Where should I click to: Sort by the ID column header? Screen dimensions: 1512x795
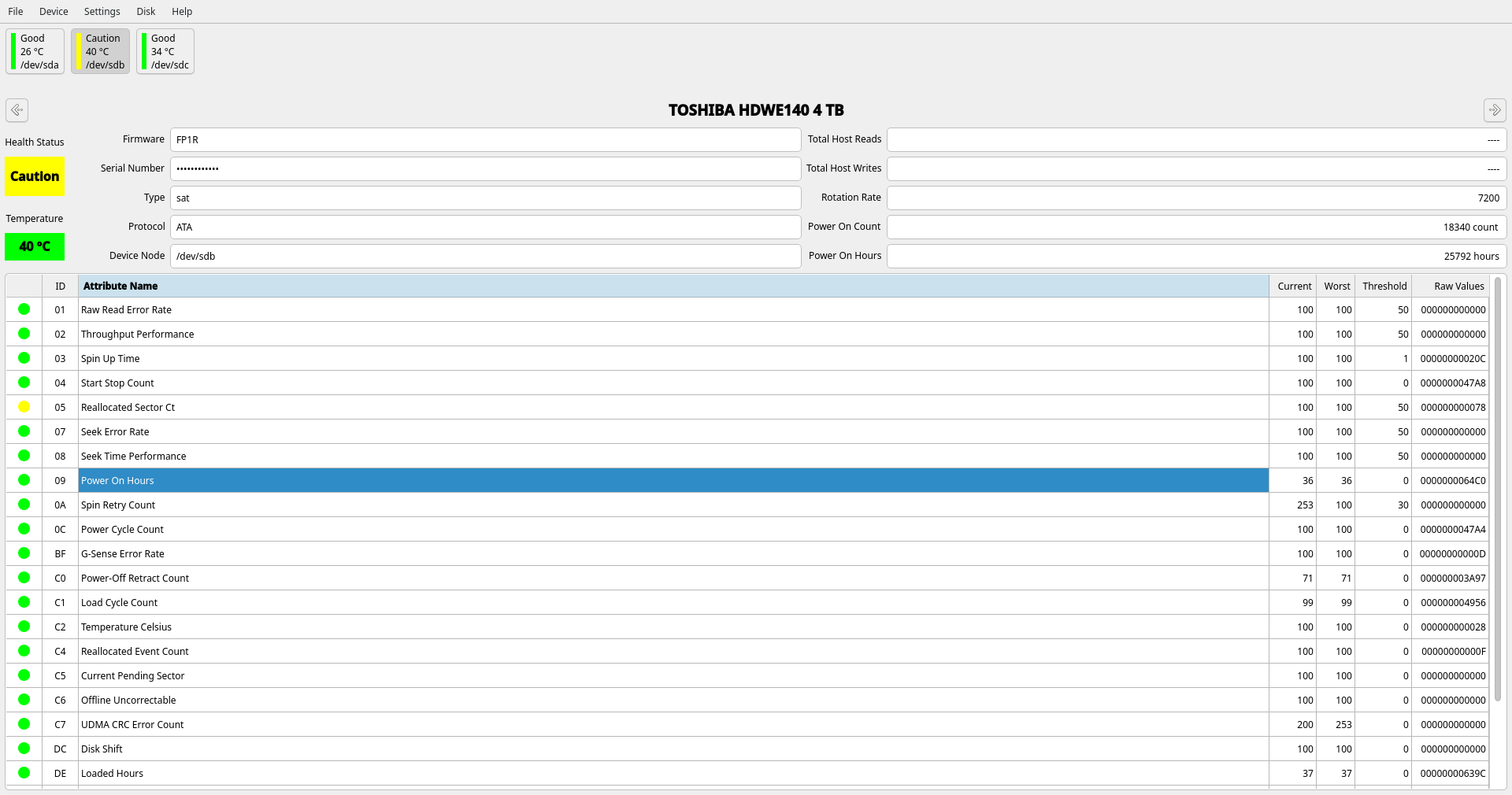click(x=60, y=286)
